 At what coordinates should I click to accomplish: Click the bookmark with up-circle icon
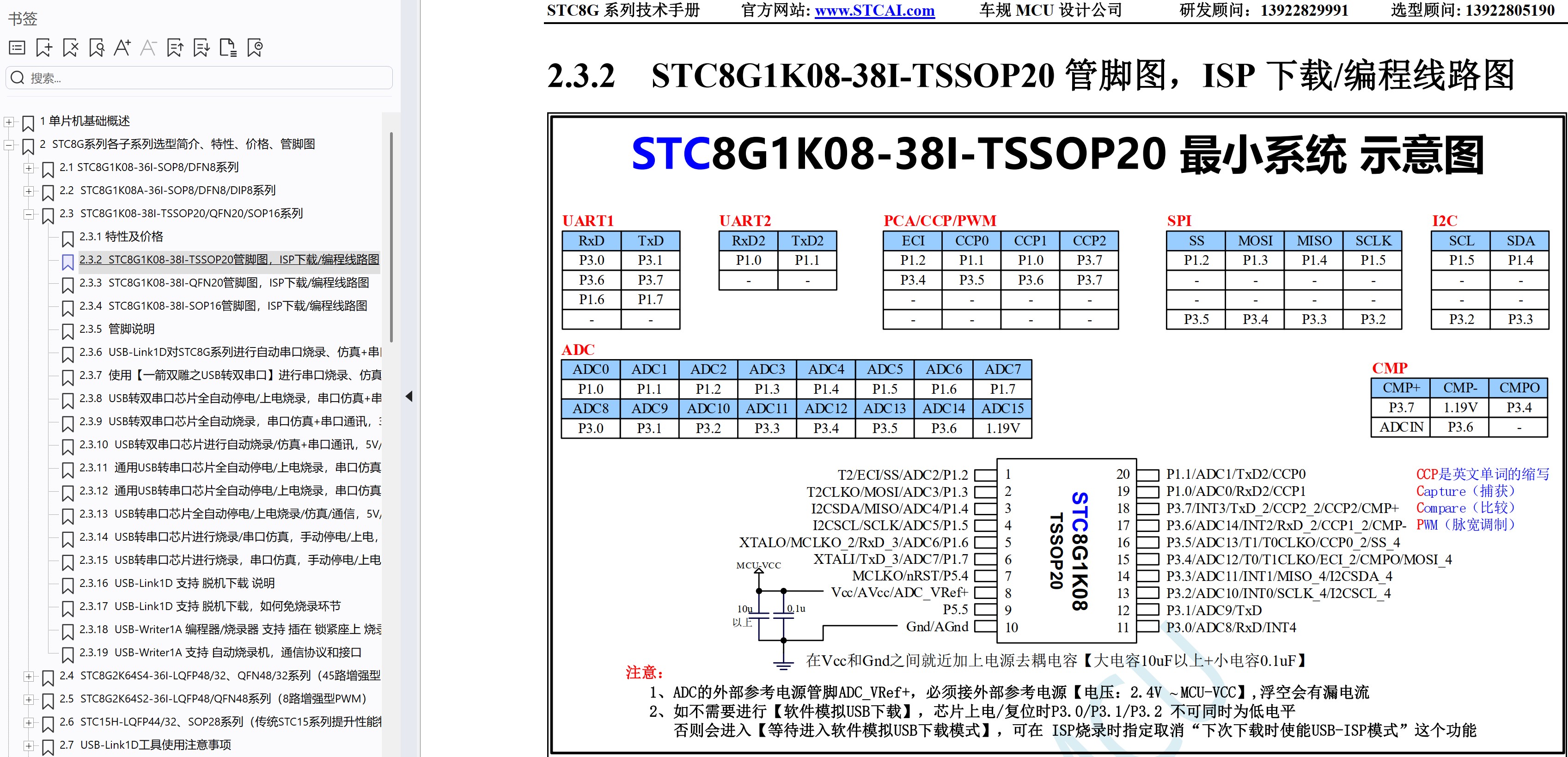coord(255,48)
